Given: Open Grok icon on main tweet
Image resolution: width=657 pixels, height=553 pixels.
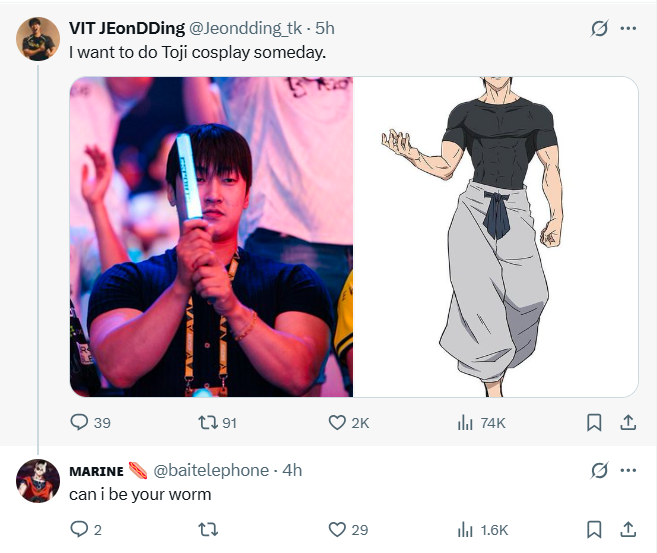Looking at the screenshot, I should (599, 28).
